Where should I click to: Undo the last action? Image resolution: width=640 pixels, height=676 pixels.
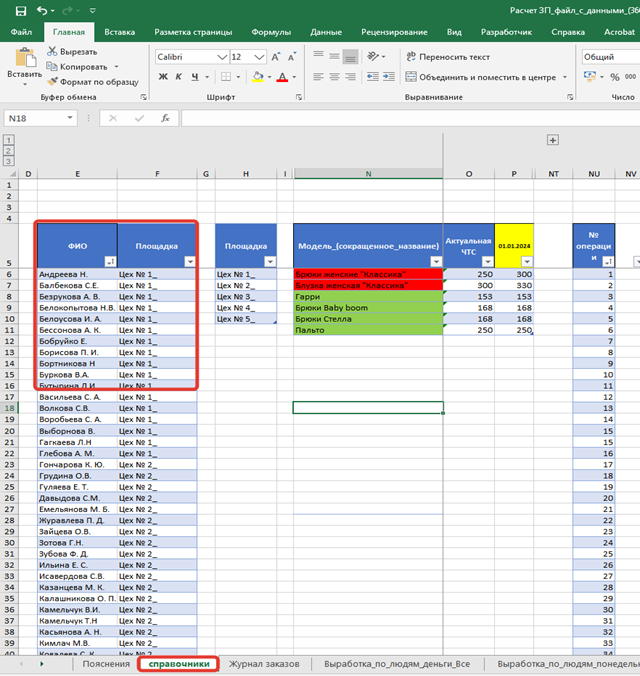[x=42, y=10]
